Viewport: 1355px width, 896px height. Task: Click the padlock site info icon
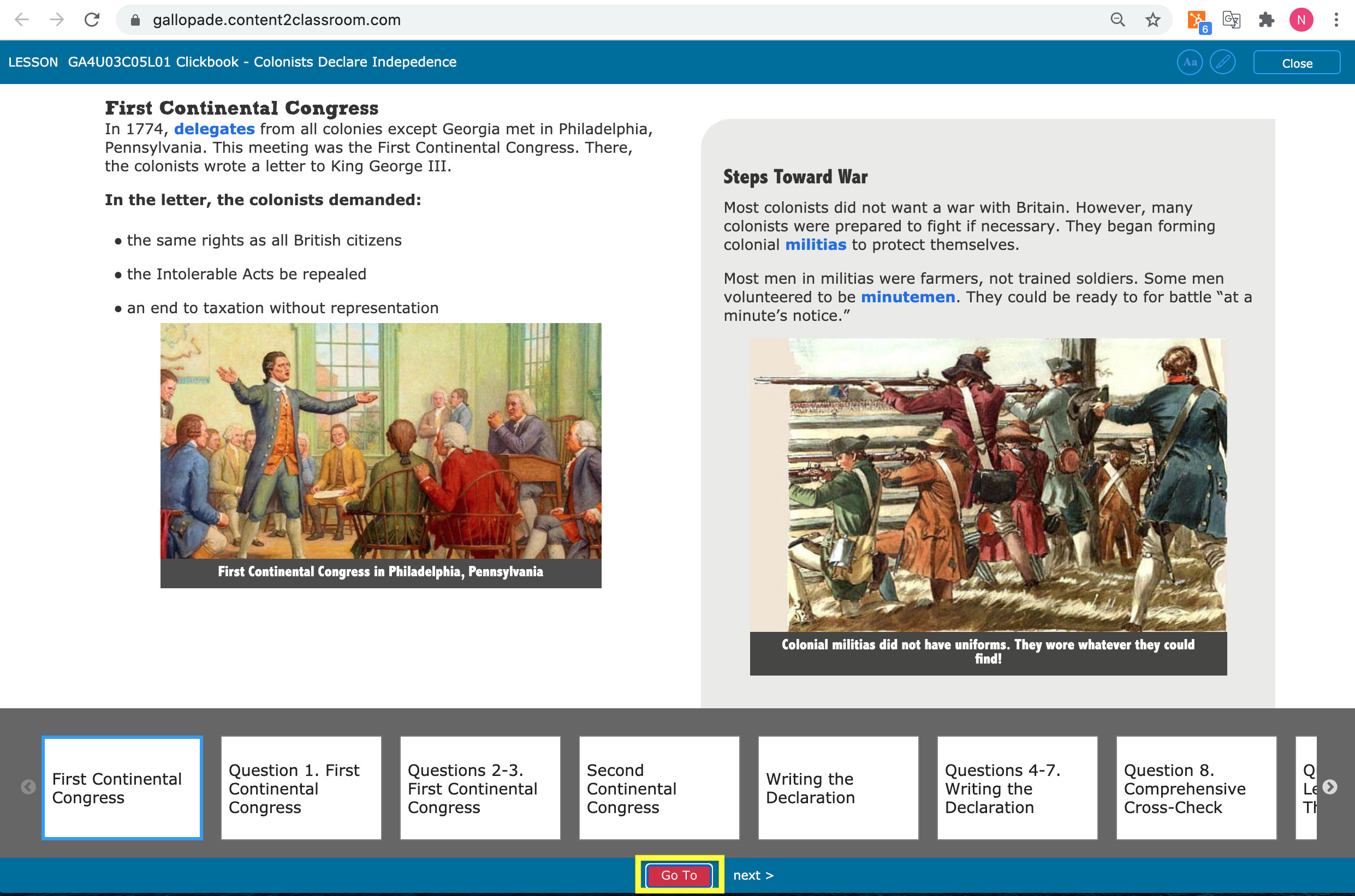[x=135, y=20]
